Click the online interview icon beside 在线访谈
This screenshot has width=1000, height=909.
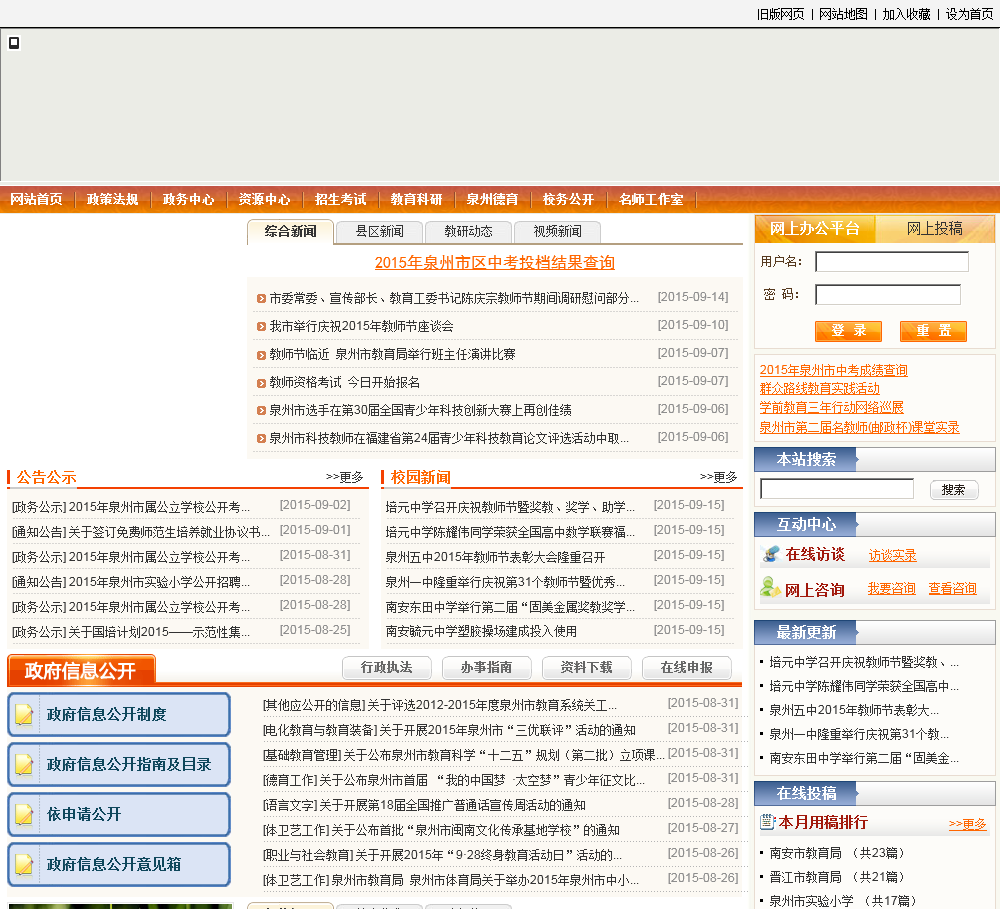point(770,554)
